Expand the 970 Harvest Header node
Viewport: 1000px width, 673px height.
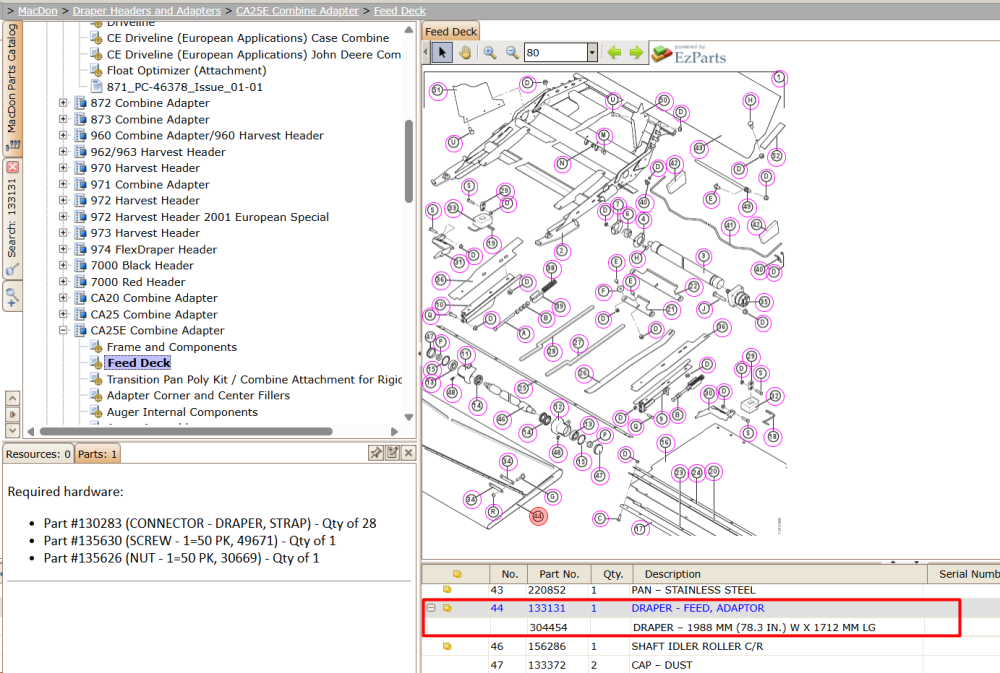pos(63,168)
